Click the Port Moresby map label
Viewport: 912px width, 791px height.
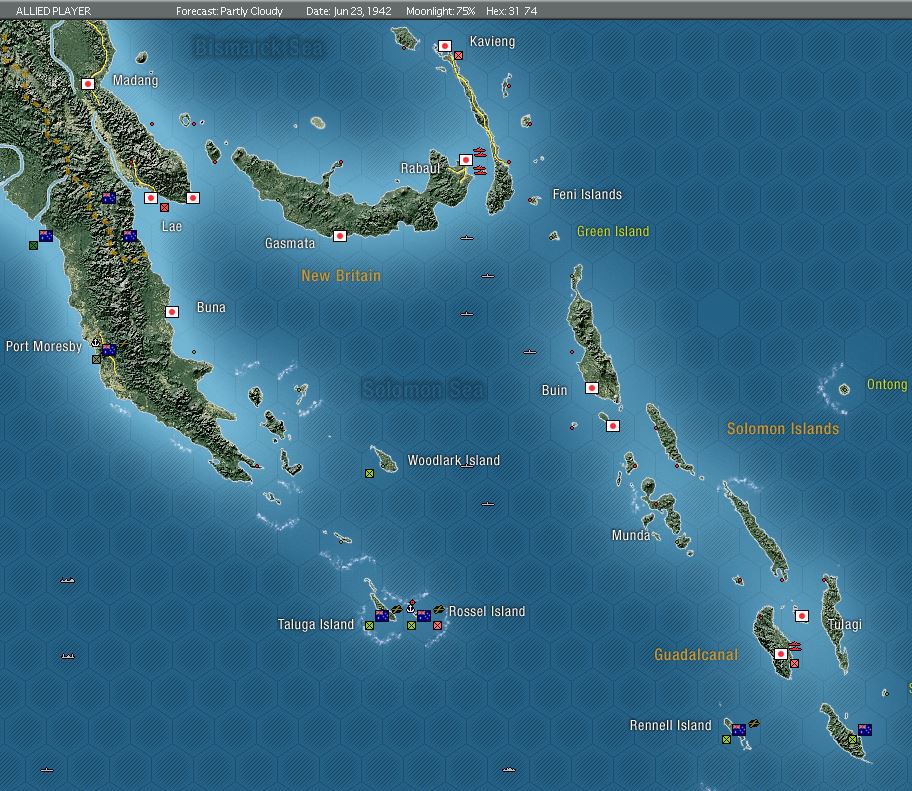pos(44,347)
